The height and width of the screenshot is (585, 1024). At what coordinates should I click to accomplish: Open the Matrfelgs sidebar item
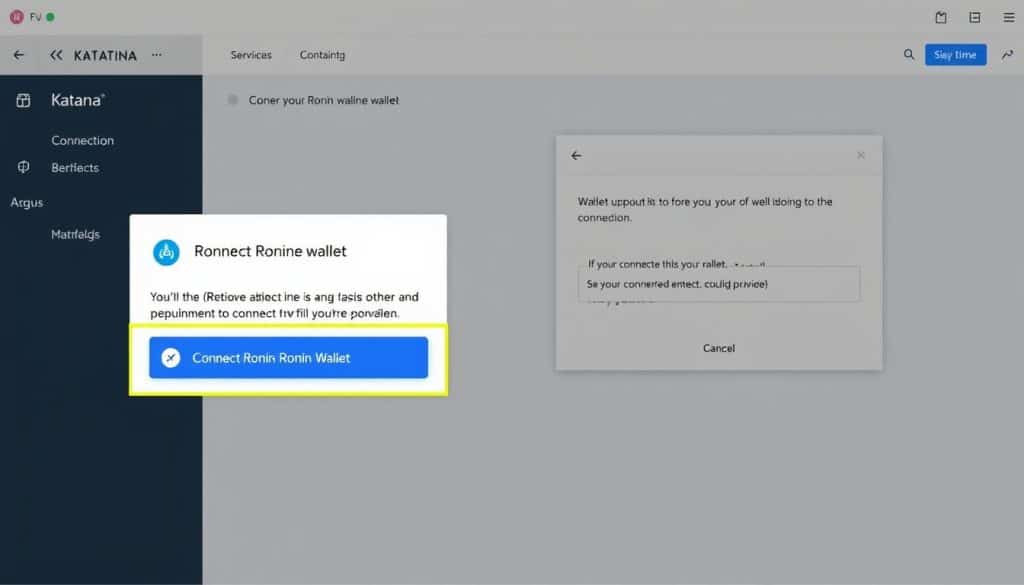[x=75, y=234]
